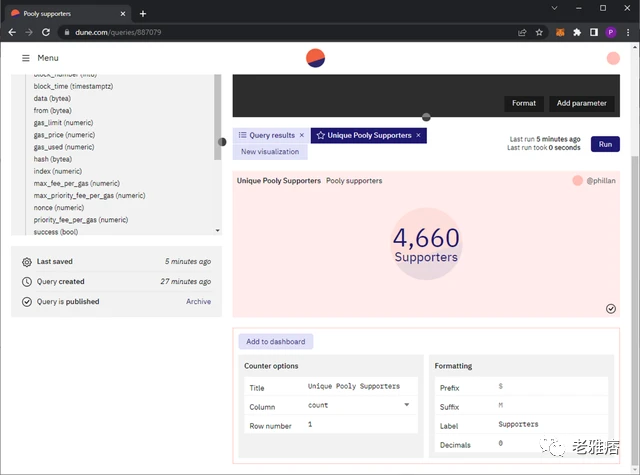Open Chrome three-dot menu
The image size is (640, 475).
[628, 32]
